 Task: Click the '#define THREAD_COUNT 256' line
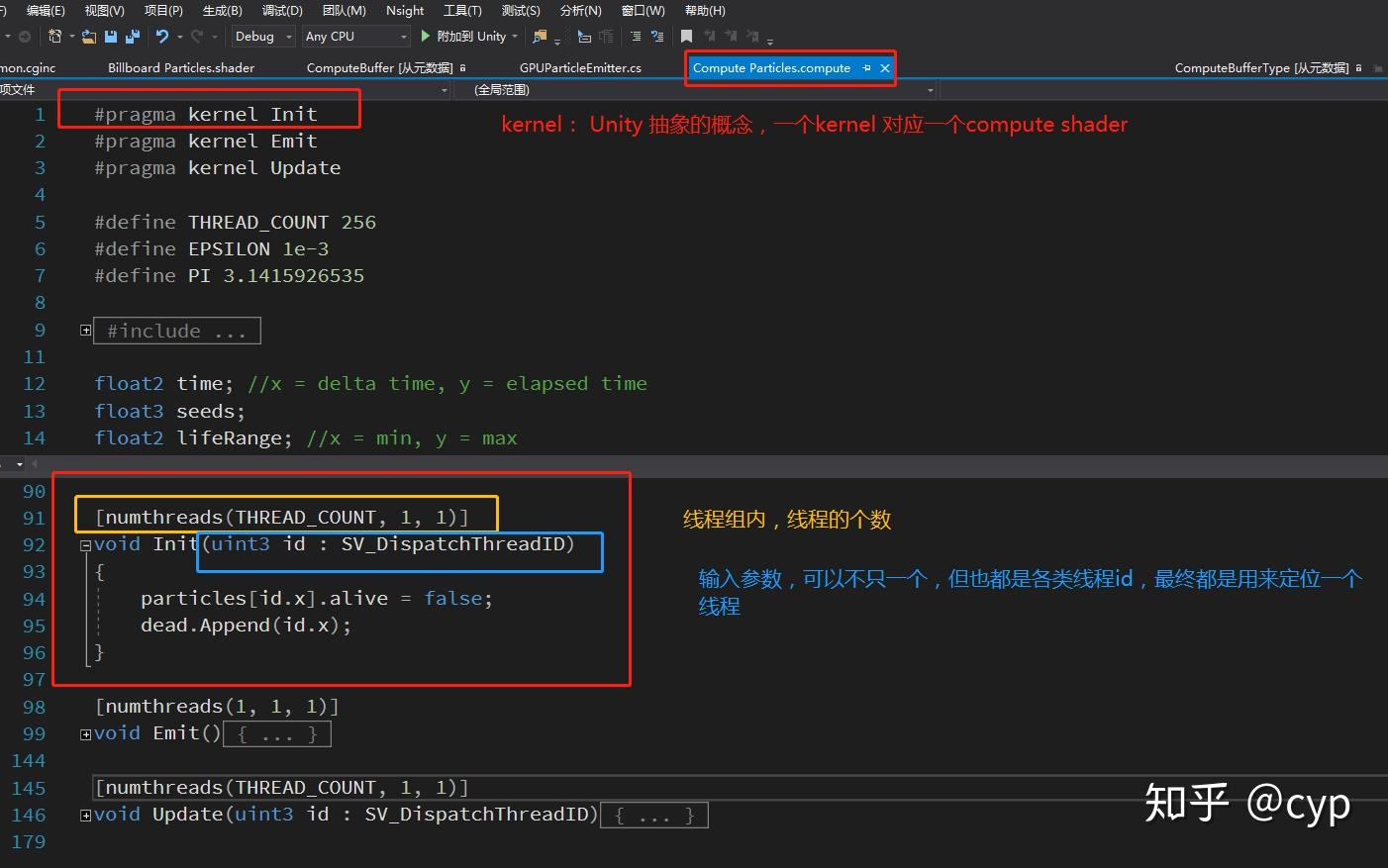(x=236, y=223)
